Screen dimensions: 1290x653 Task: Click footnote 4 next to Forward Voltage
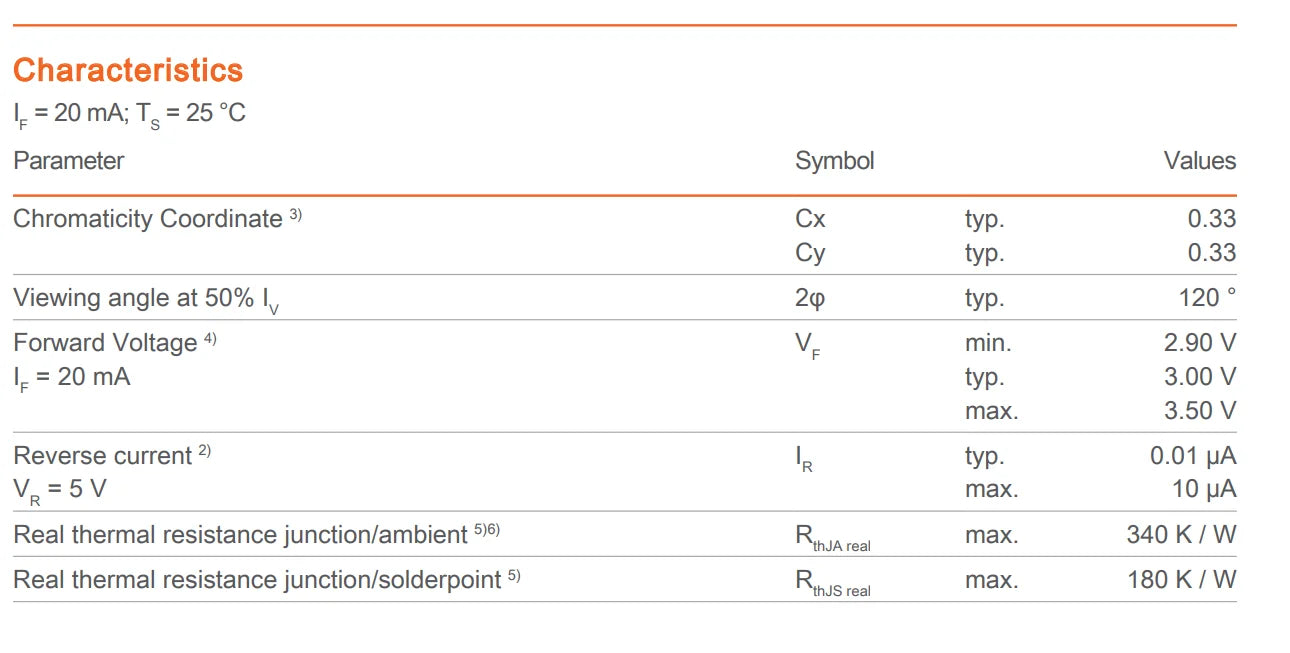(210, 339)
